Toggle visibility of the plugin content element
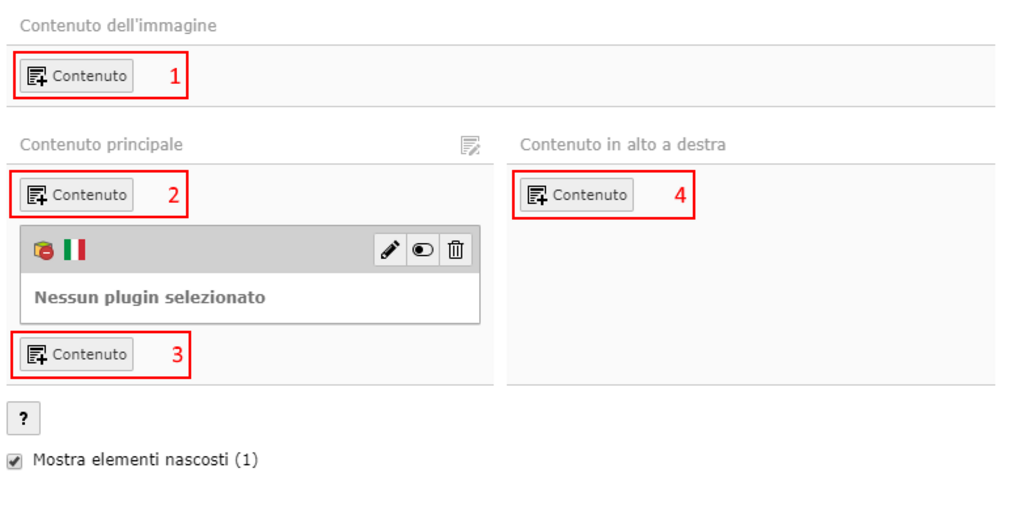 tap(423, 249)
